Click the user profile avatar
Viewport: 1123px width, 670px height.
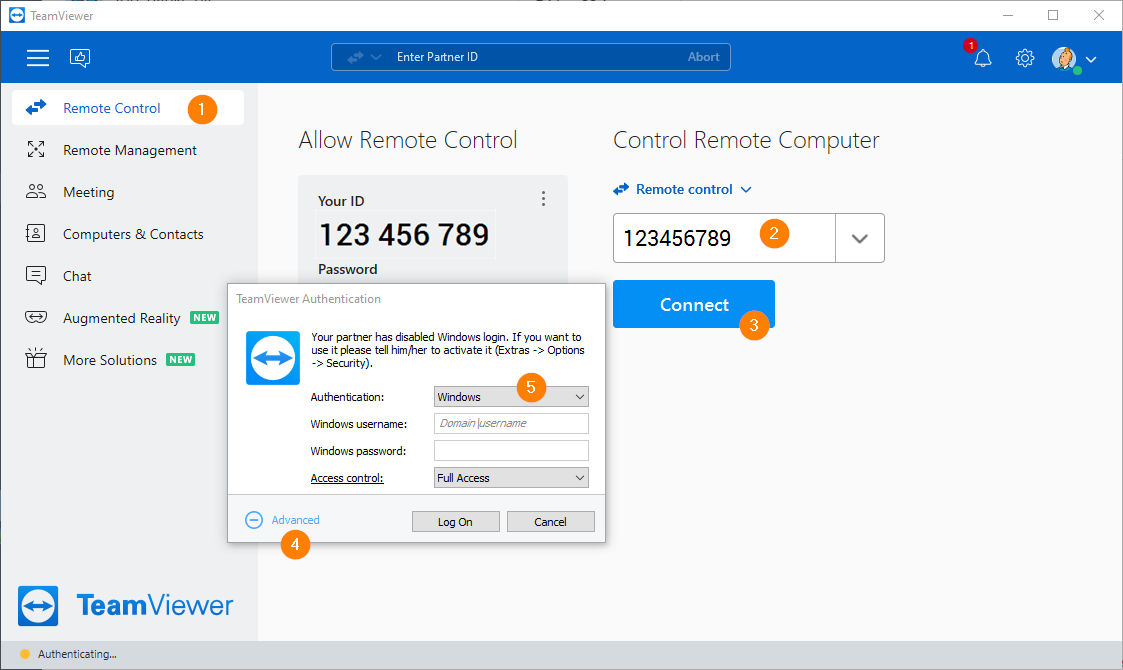click(1064, 58)
